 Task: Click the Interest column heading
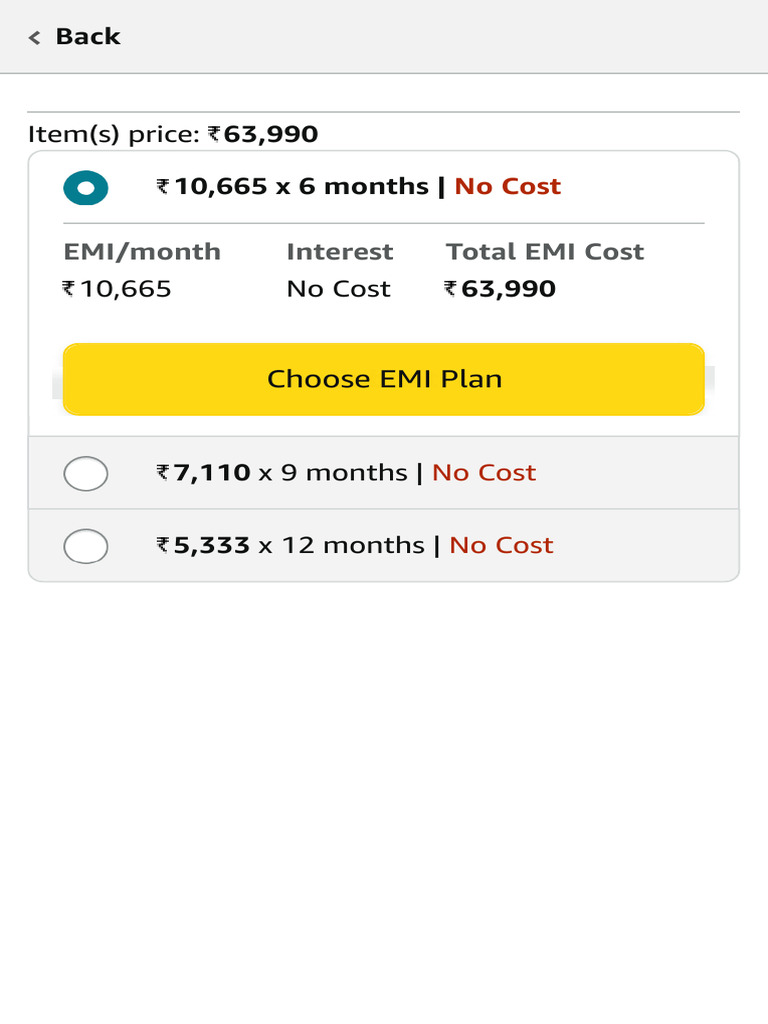pos(340,252)
